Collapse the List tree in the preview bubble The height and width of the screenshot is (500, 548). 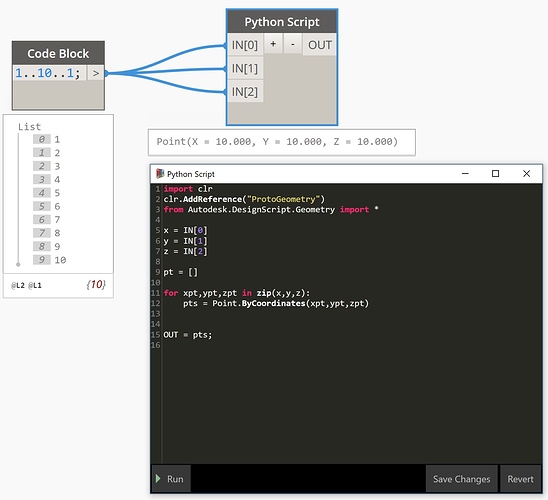(29, 126)
